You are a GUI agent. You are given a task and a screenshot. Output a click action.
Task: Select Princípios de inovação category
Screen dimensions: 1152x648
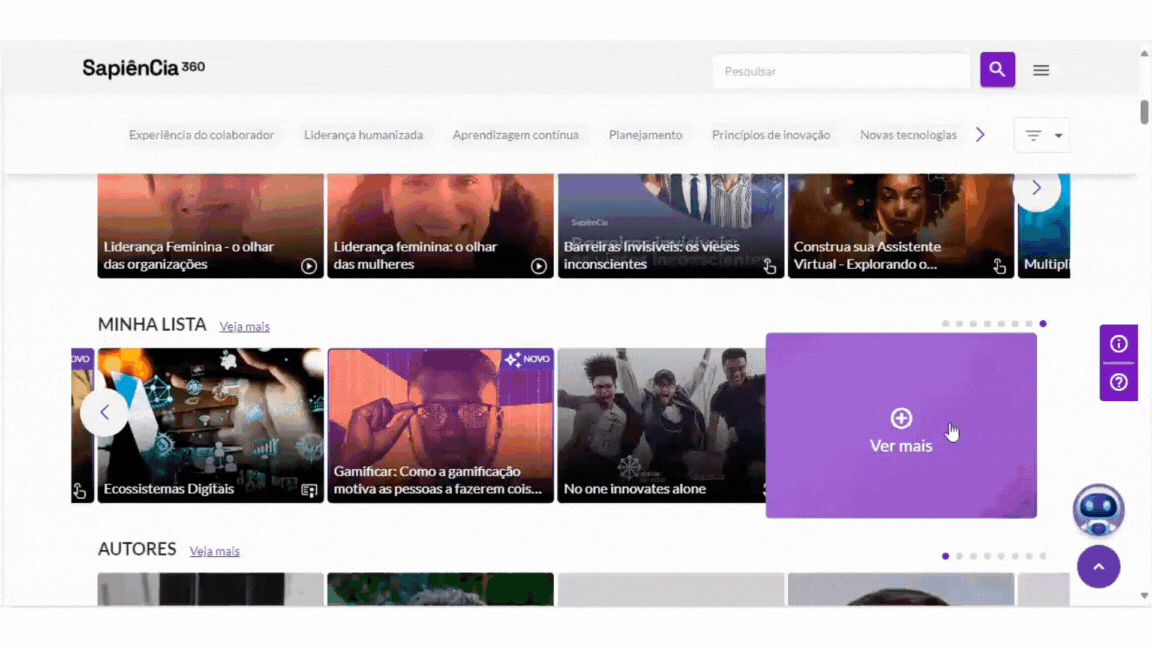tap(771, 135)
